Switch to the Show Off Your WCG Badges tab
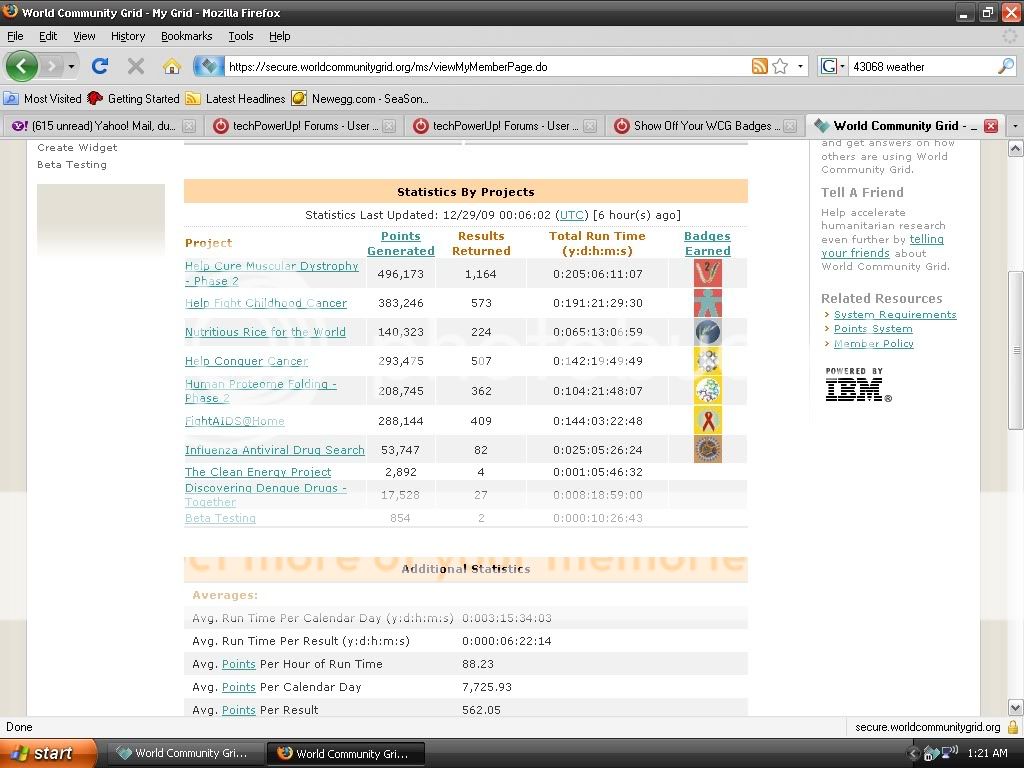 pos(702,126)
